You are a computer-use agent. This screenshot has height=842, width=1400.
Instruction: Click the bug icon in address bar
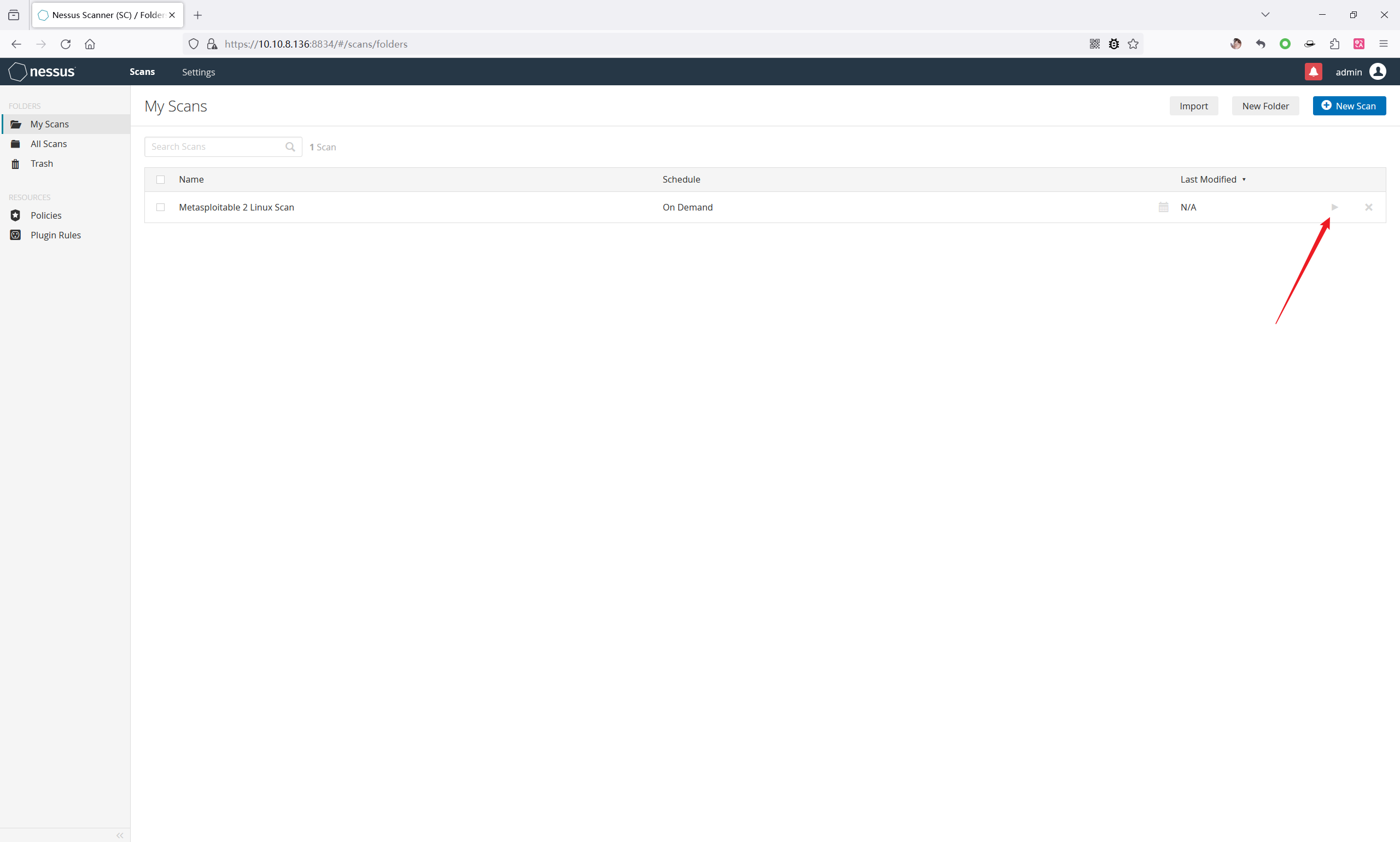pyautogui.click(x=1114, y=44)
